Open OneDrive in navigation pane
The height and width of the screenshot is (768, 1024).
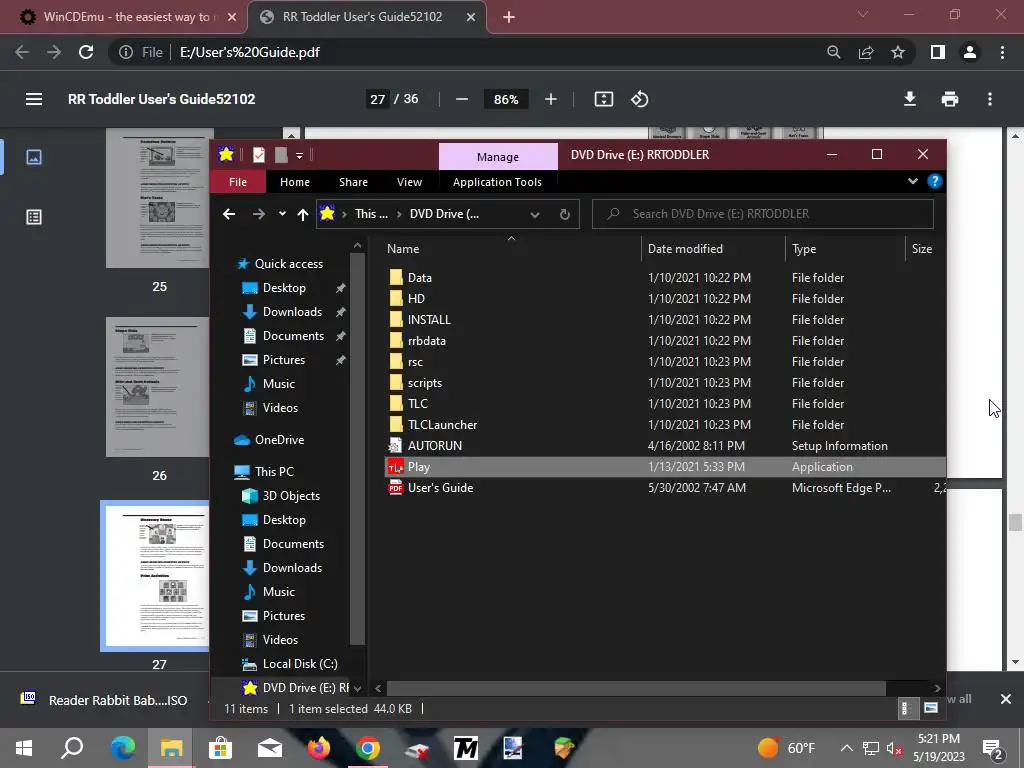[x=279, y=440]
